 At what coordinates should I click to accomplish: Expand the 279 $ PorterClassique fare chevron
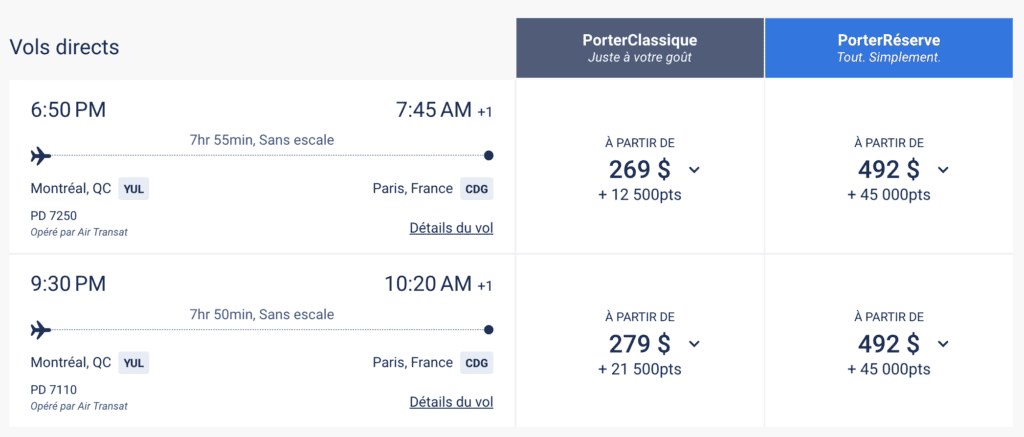694,344
